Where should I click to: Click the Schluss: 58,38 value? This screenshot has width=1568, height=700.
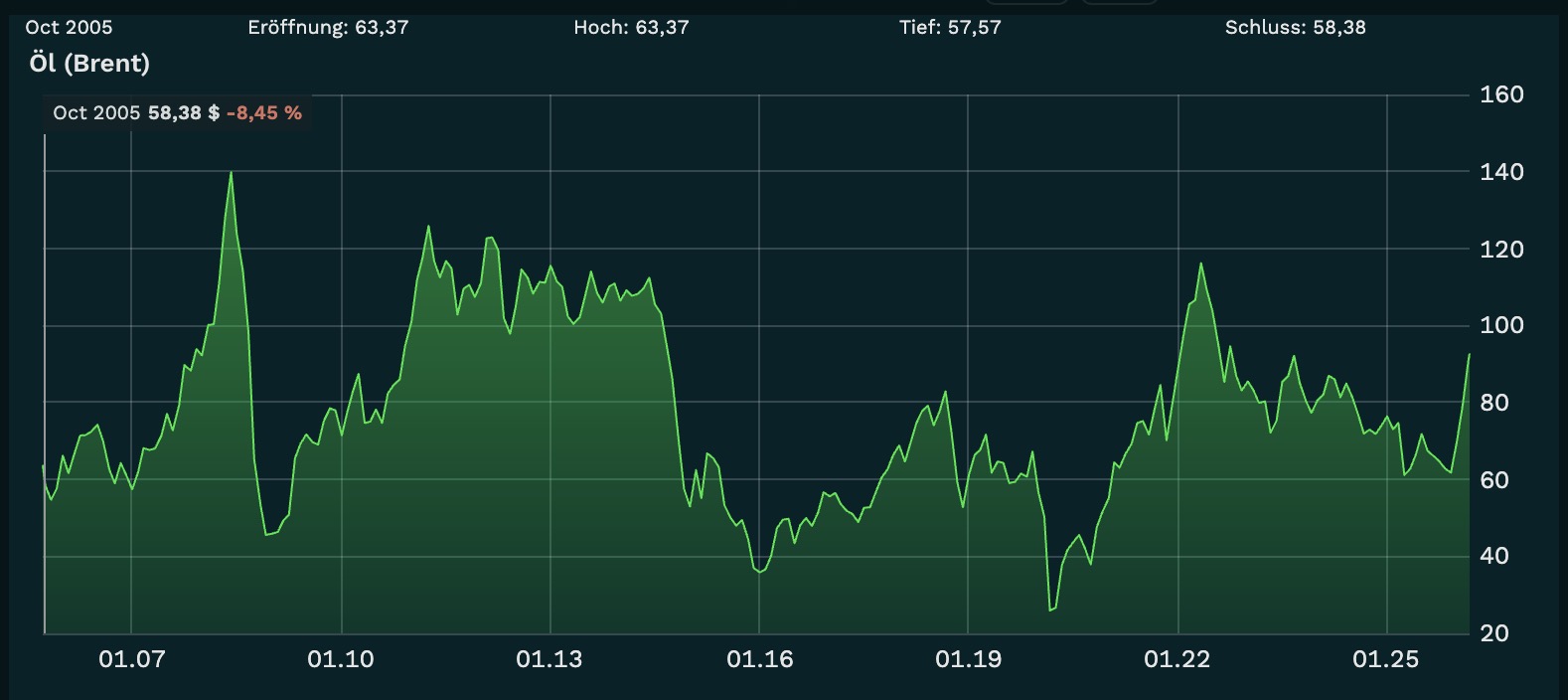pyautogui.click(x=1295, y=28)
